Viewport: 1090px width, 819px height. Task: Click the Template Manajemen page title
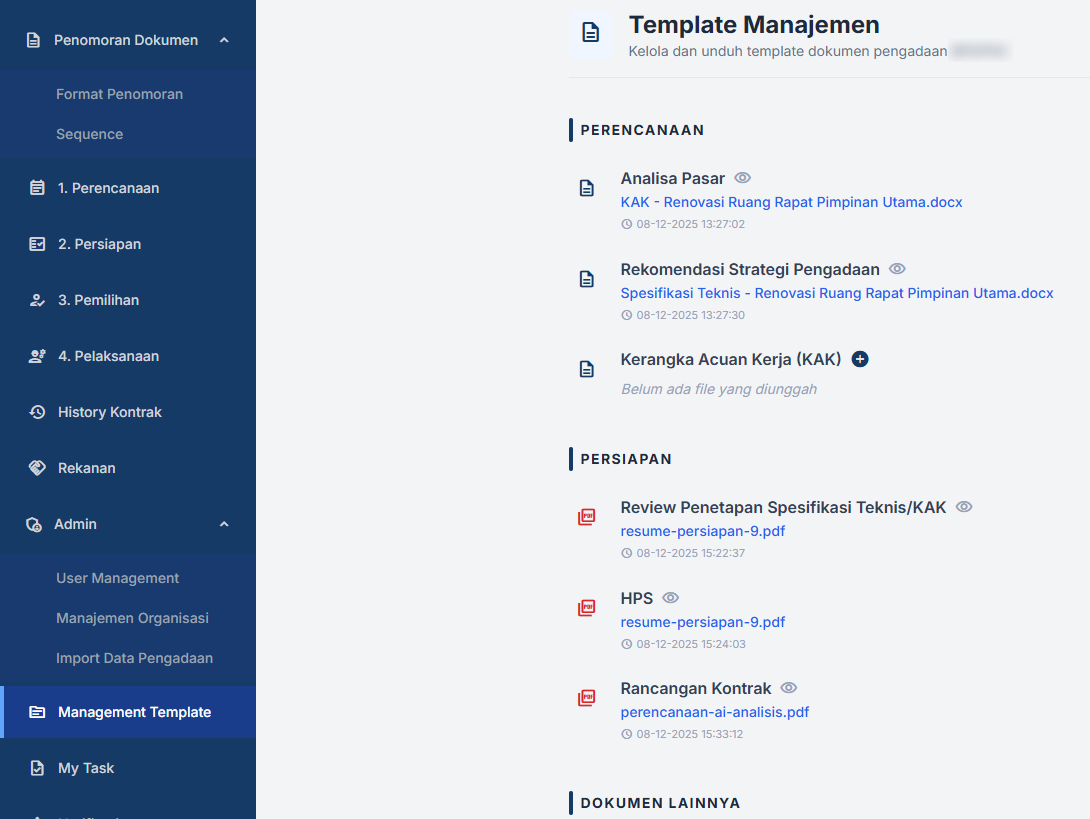pos(754,25)
